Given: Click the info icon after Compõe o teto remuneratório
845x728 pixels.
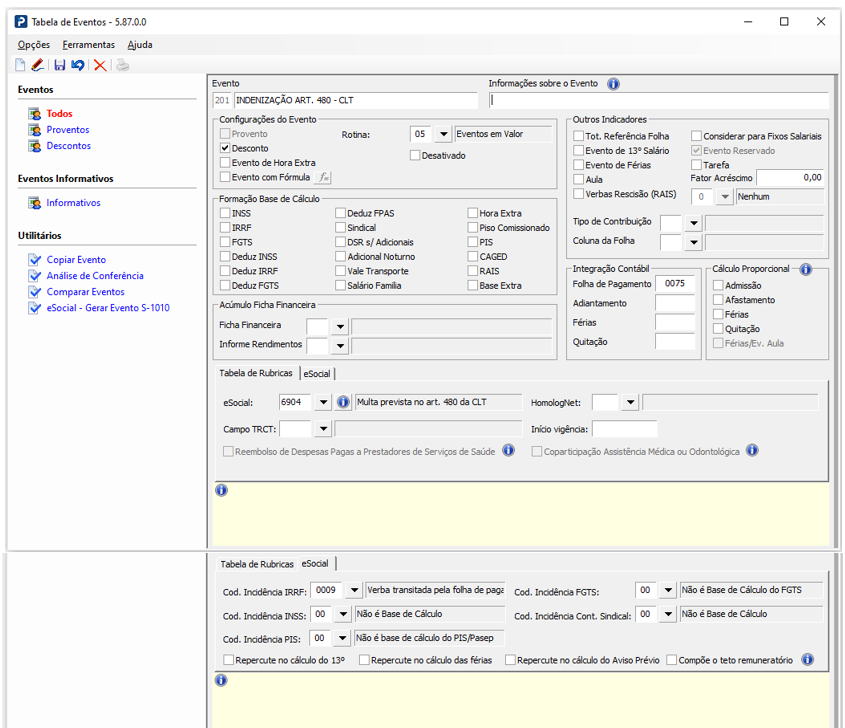Looking at the screenshot, I should pyautogui.click(x=807, y=659).
